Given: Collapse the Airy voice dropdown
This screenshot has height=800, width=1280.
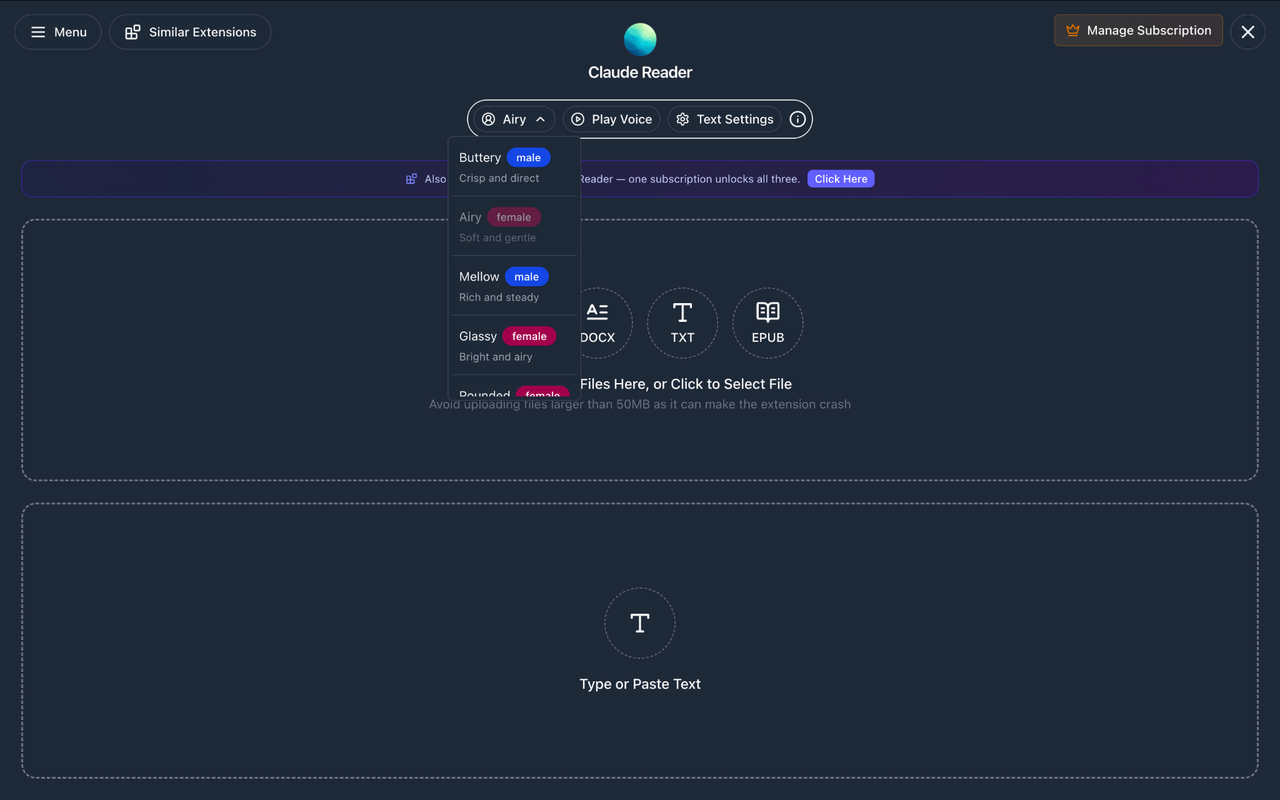Looking at the screenshot, I should (514, 119).
